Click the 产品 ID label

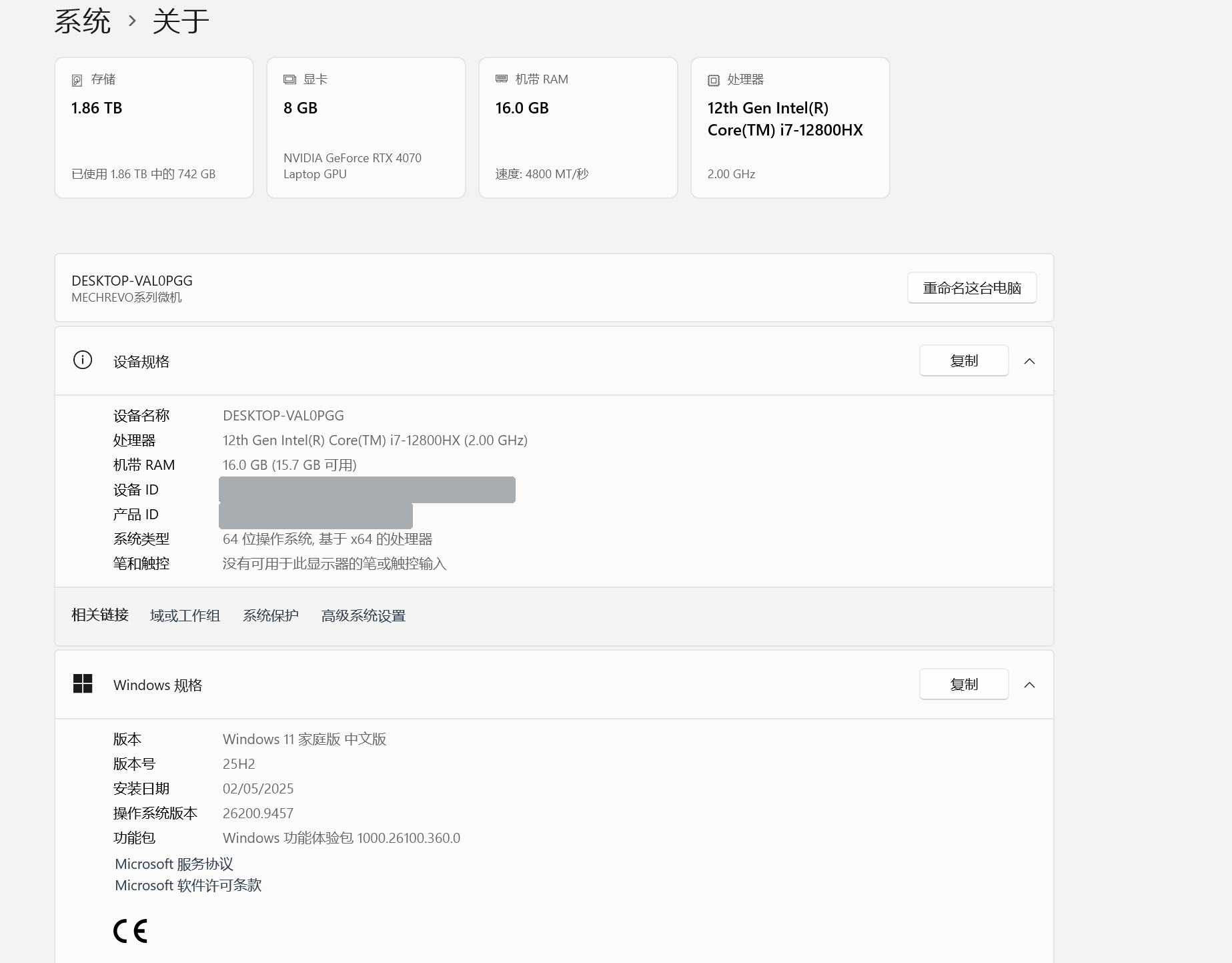pos(136,515)
